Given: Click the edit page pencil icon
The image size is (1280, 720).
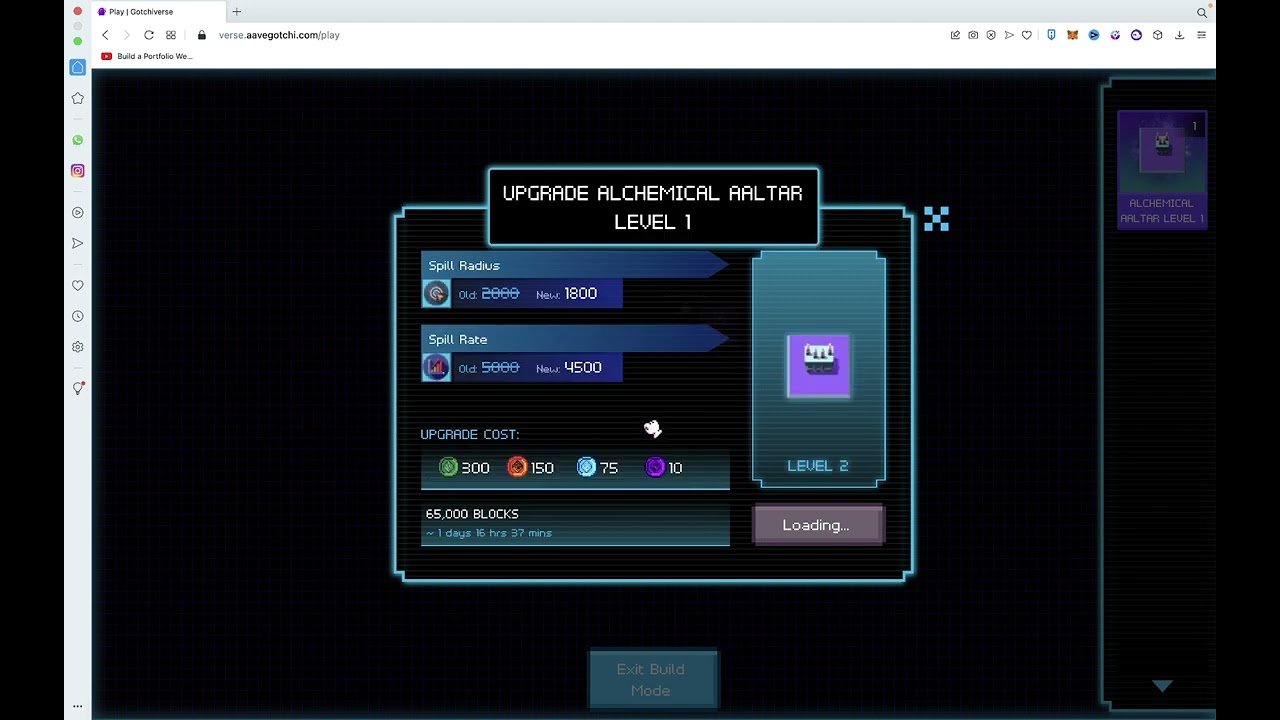Looking at the screenshot, I should (x=955, y=35).
